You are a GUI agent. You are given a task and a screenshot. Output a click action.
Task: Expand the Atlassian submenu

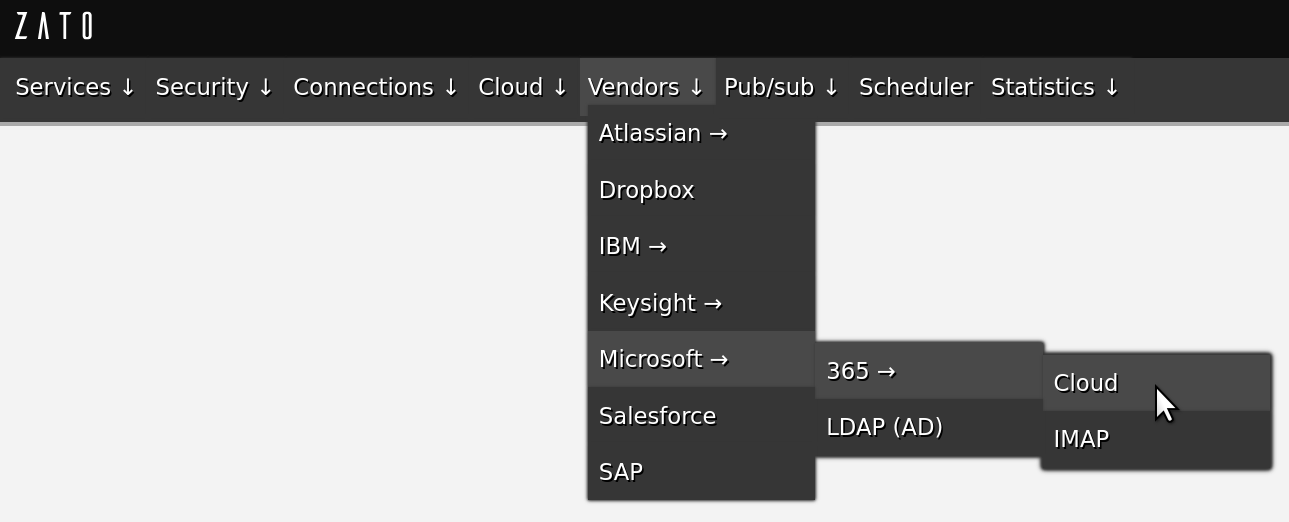tap(663, 133)
